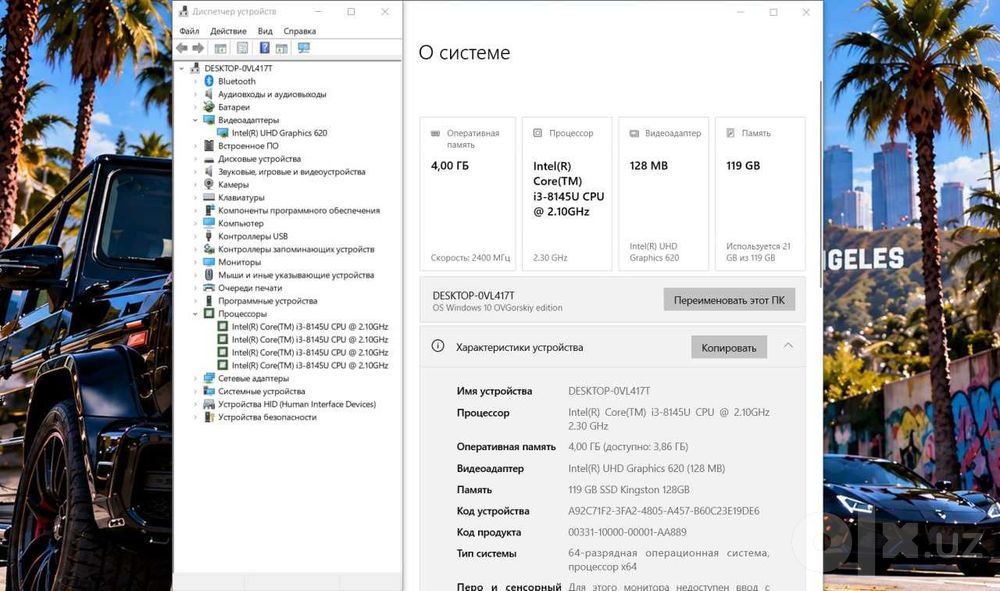Maximize the Диспетчер устройств window
The height and width of the screenshot is (591, 1000).
(351, 11)
